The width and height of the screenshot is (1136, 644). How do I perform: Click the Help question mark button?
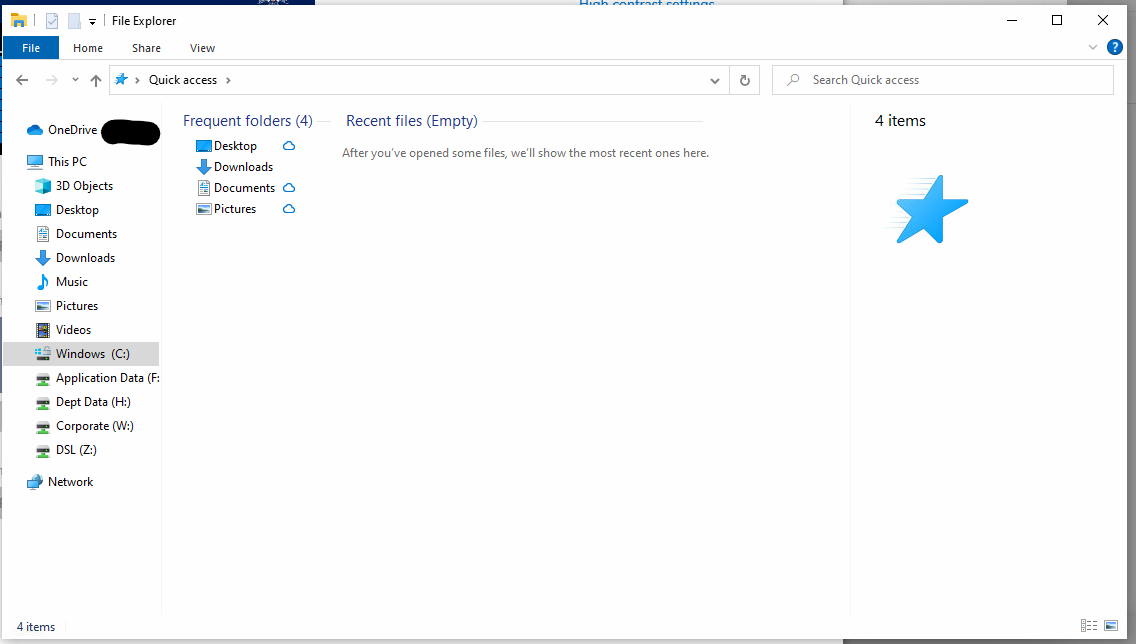tap(1115, 47)
